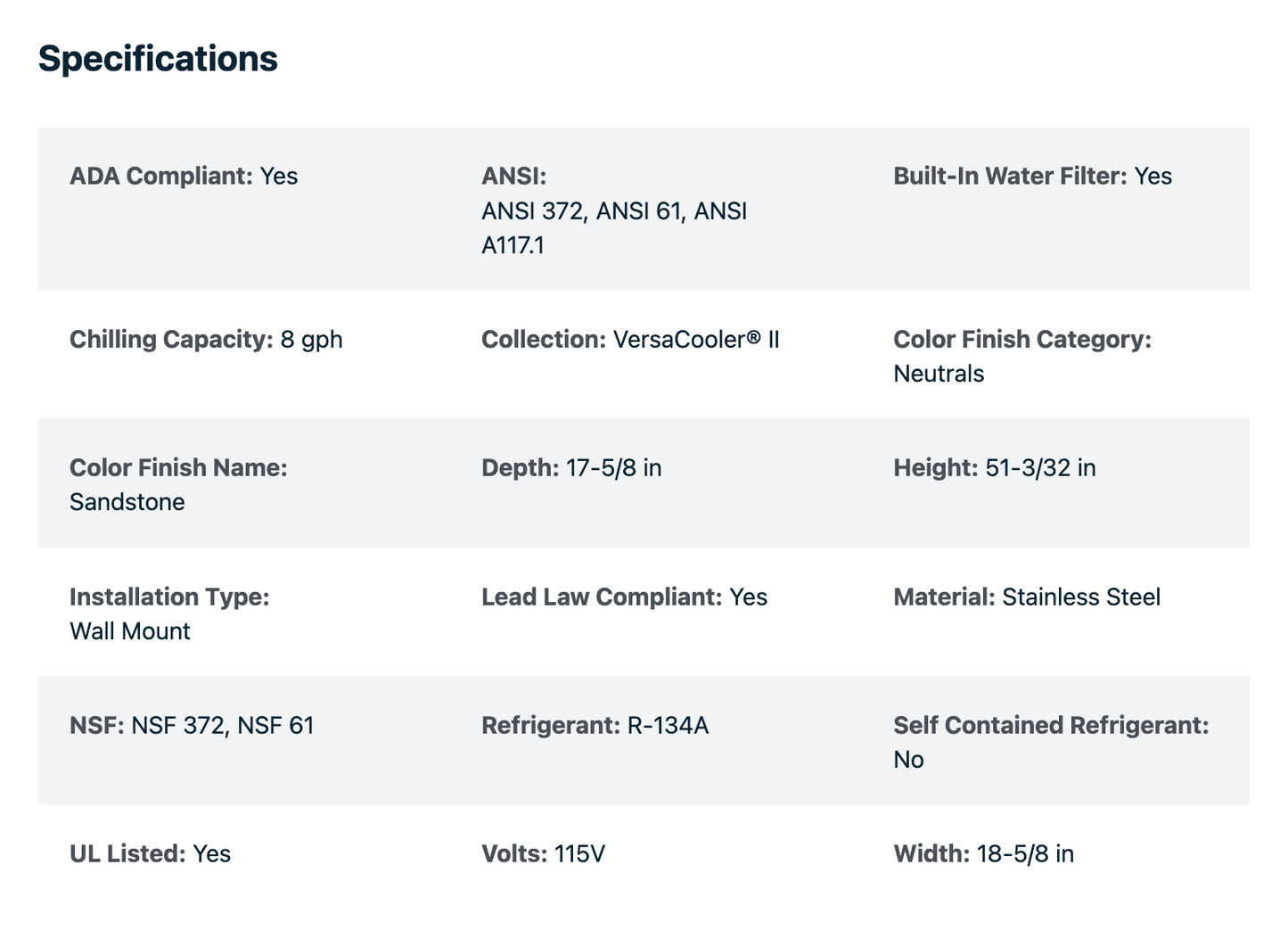Click the Sandstone color finish name
The height and width of the screenshot is (947, 1288).
(127, 502)
